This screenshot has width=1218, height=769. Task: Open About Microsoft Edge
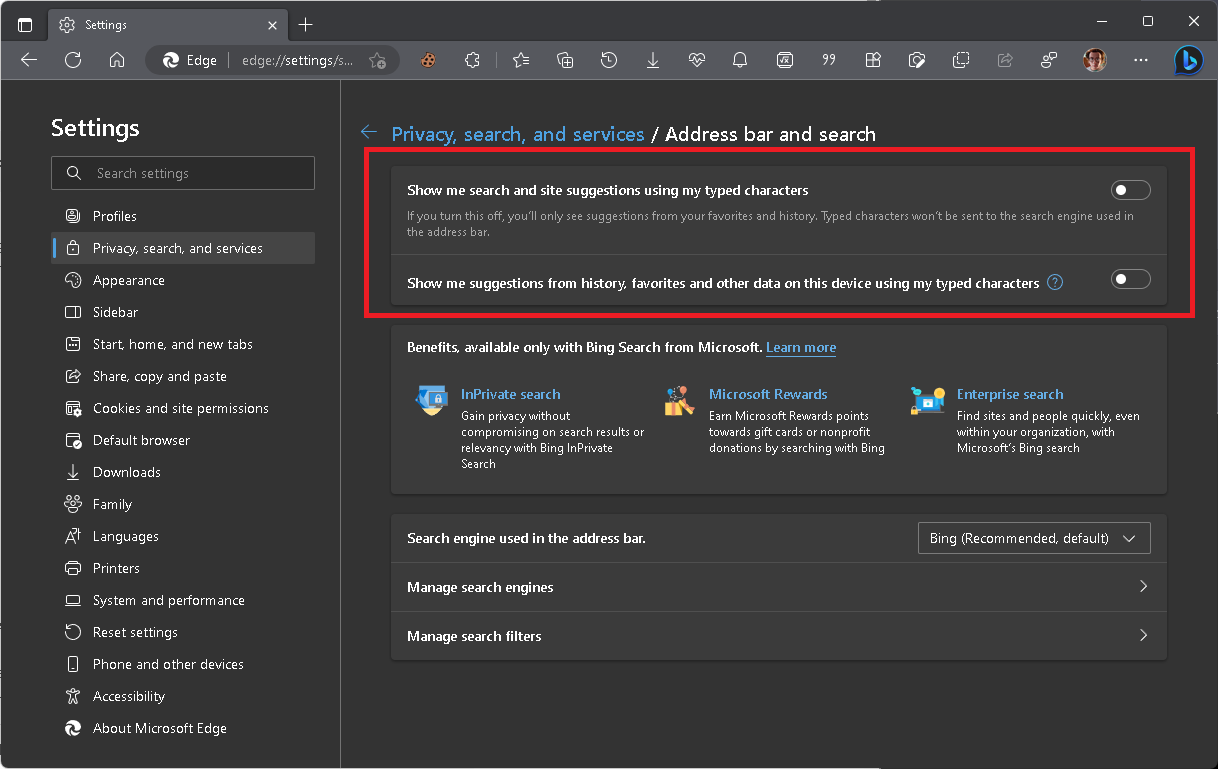[183, 728]
